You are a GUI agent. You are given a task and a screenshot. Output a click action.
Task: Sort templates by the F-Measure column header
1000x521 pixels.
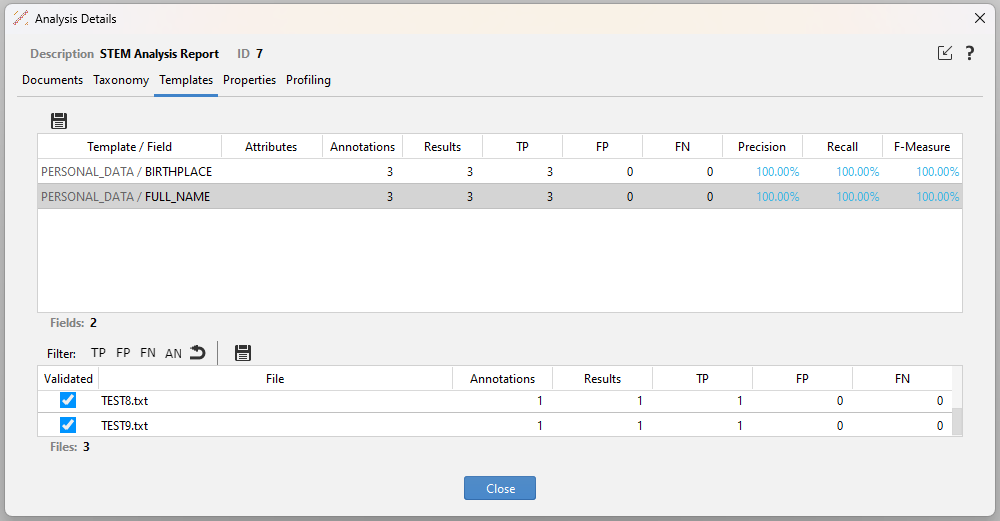(x=921, y=147)
